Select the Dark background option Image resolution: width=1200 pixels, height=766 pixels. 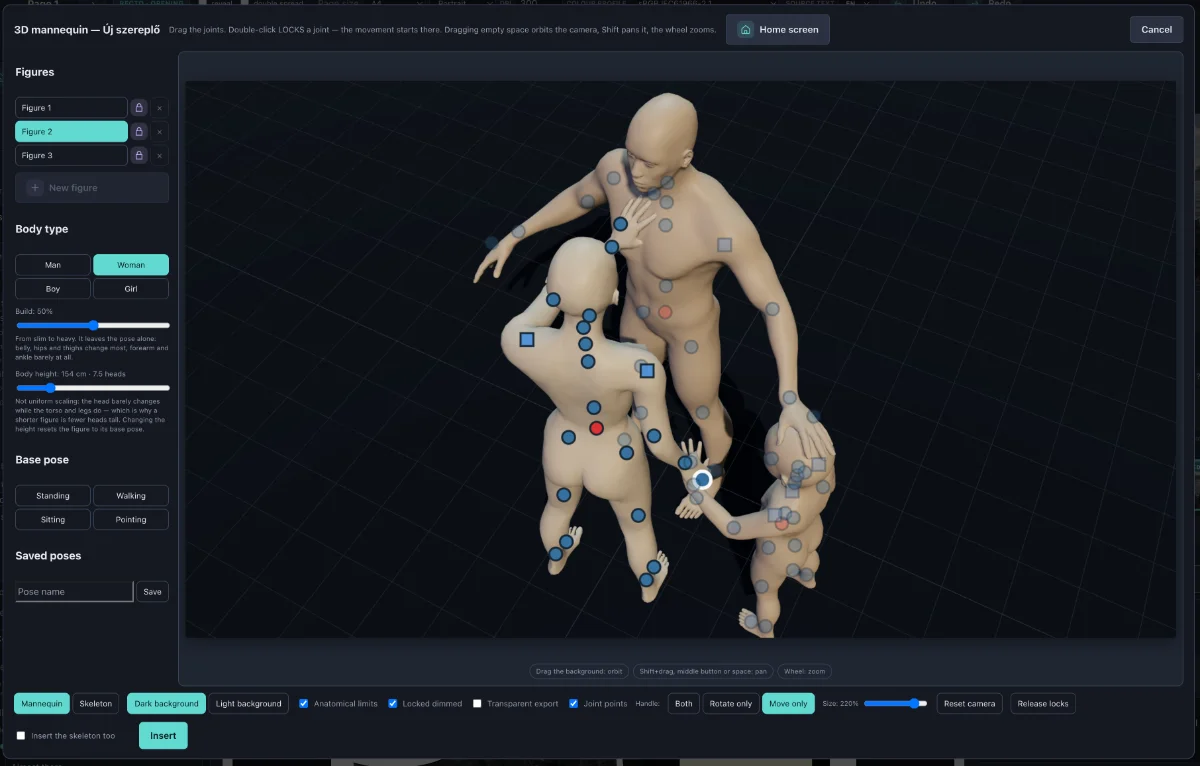click(x=166, y=703)
